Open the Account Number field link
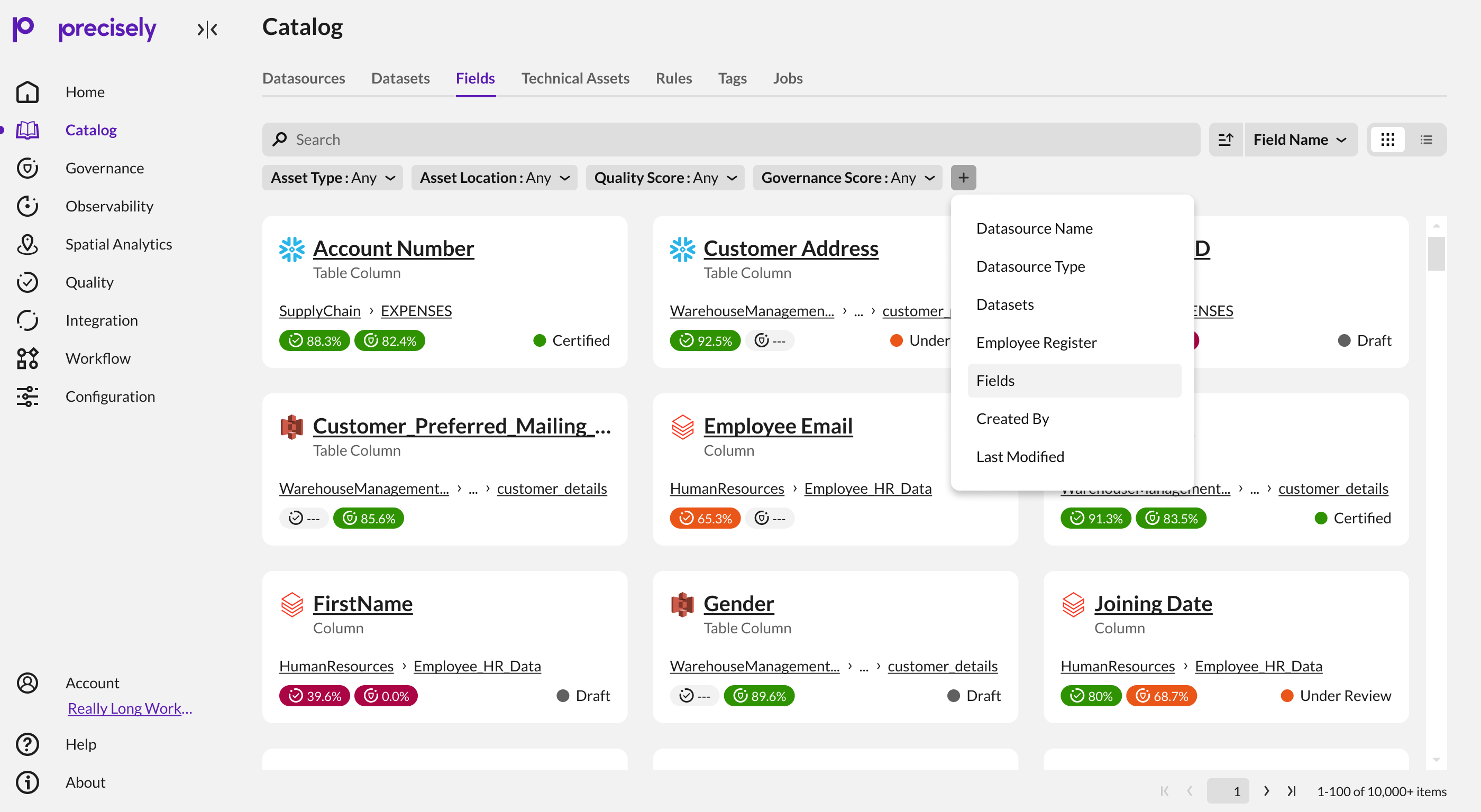The width and height of the screenshot is (1481, 812). tap(393, 248)
